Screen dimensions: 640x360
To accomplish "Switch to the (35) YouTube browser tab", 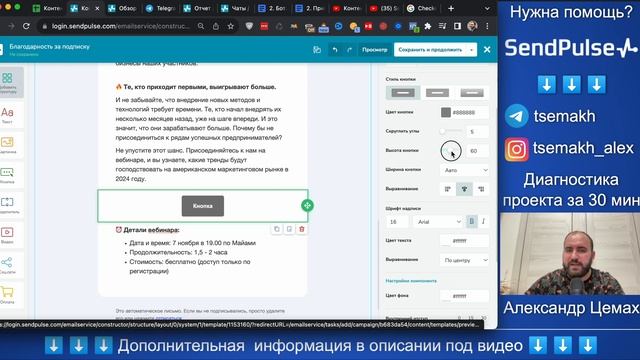I will [384, 8].
